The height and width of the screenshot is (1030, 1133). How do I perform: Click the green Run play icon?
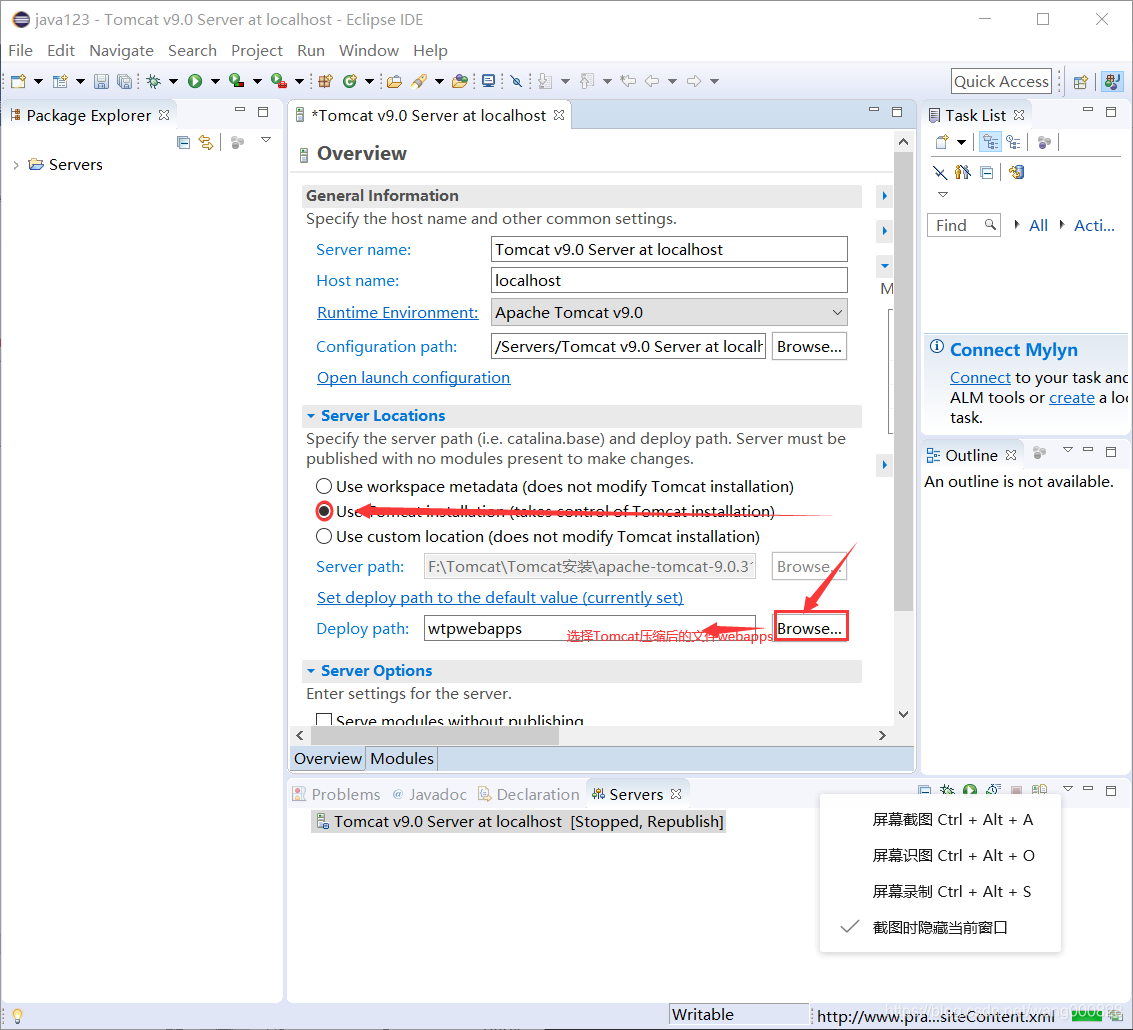(x=195, y=81)
